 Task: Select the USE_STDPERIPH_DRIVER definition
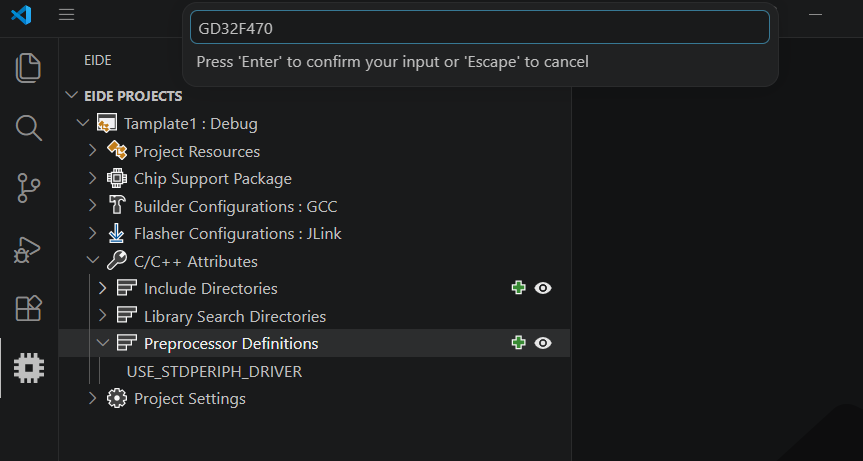pyautogui.click(x=214, y=371)
